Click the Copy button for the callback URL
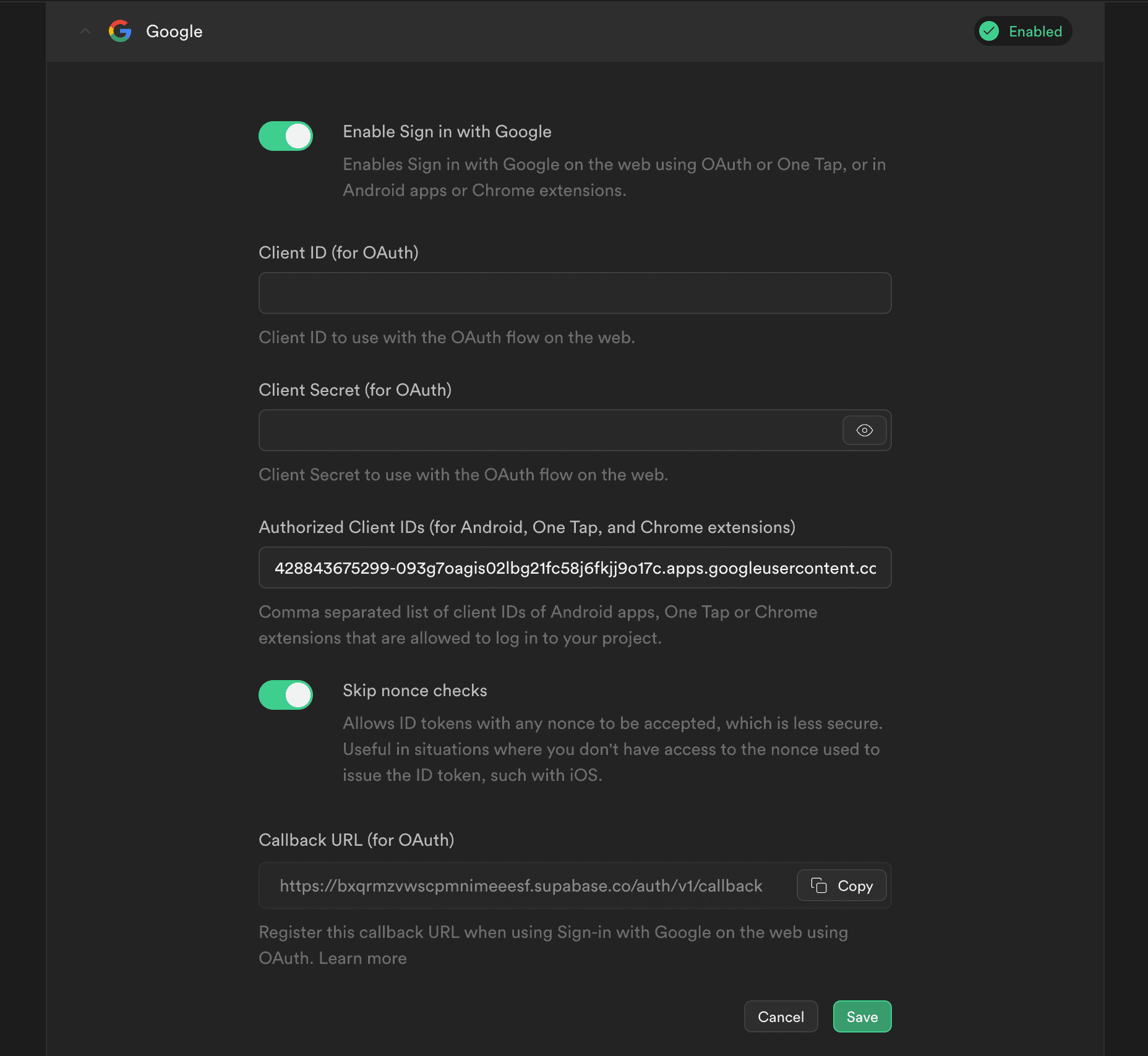Viewport: 1148px width, 1056px height. [841, 885]
